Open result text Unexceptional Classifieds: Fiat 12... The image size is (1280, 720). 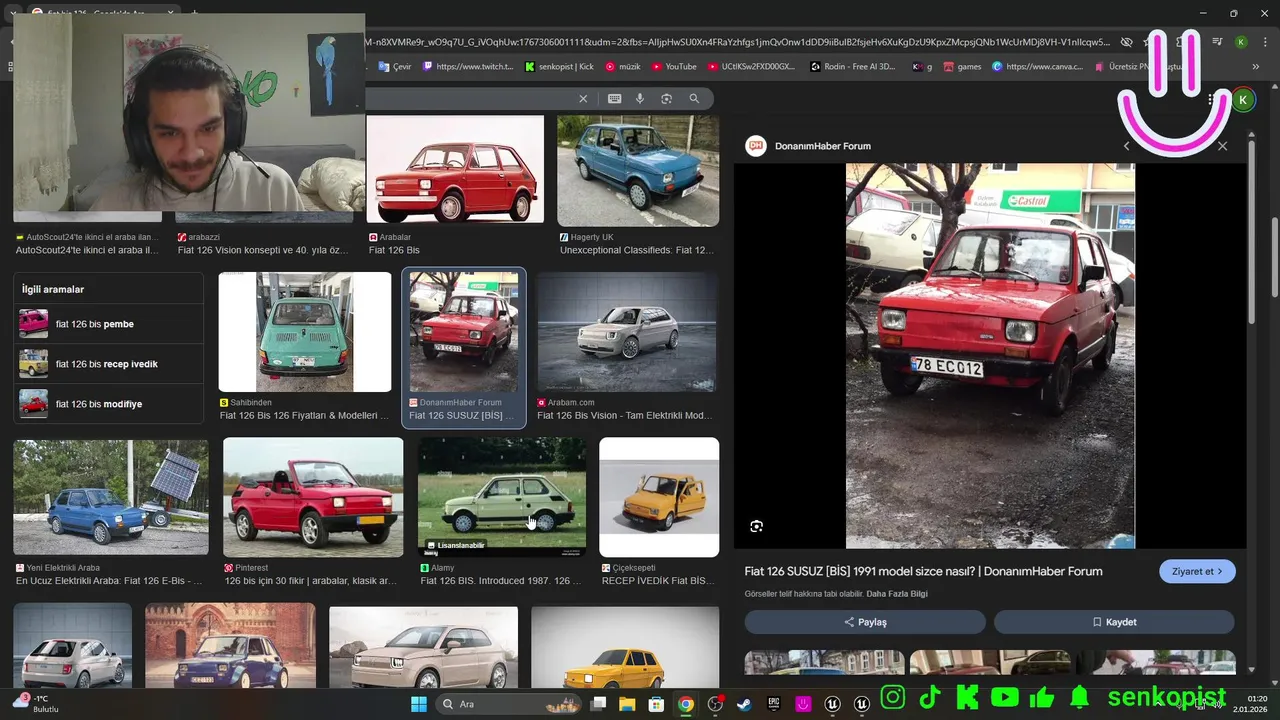[x=637, y=250]
